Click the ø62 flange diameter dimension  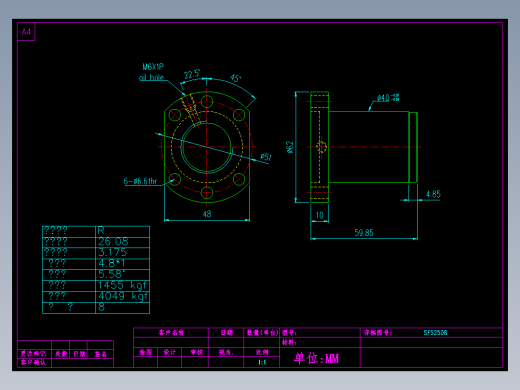(x=290, y=147)
